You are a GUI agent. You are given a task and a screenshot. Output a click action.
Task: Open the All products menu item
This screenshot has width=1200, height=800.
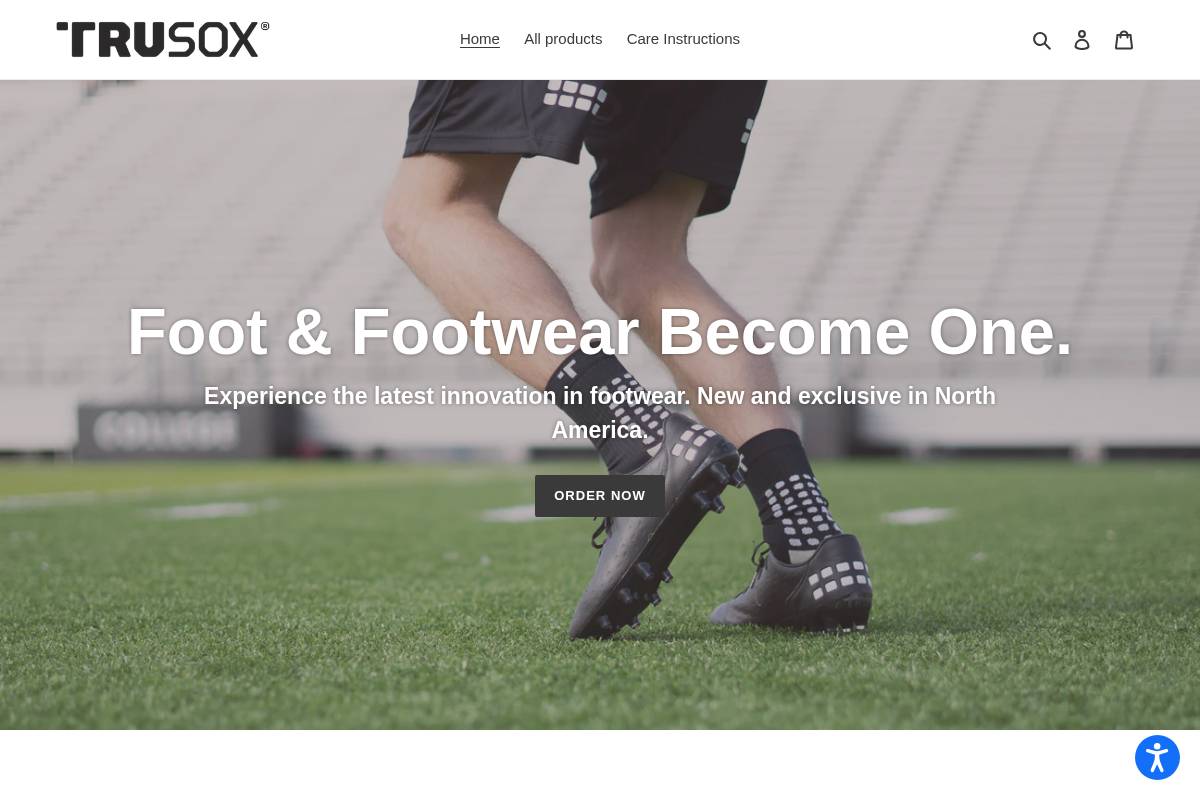click(563, 39)
